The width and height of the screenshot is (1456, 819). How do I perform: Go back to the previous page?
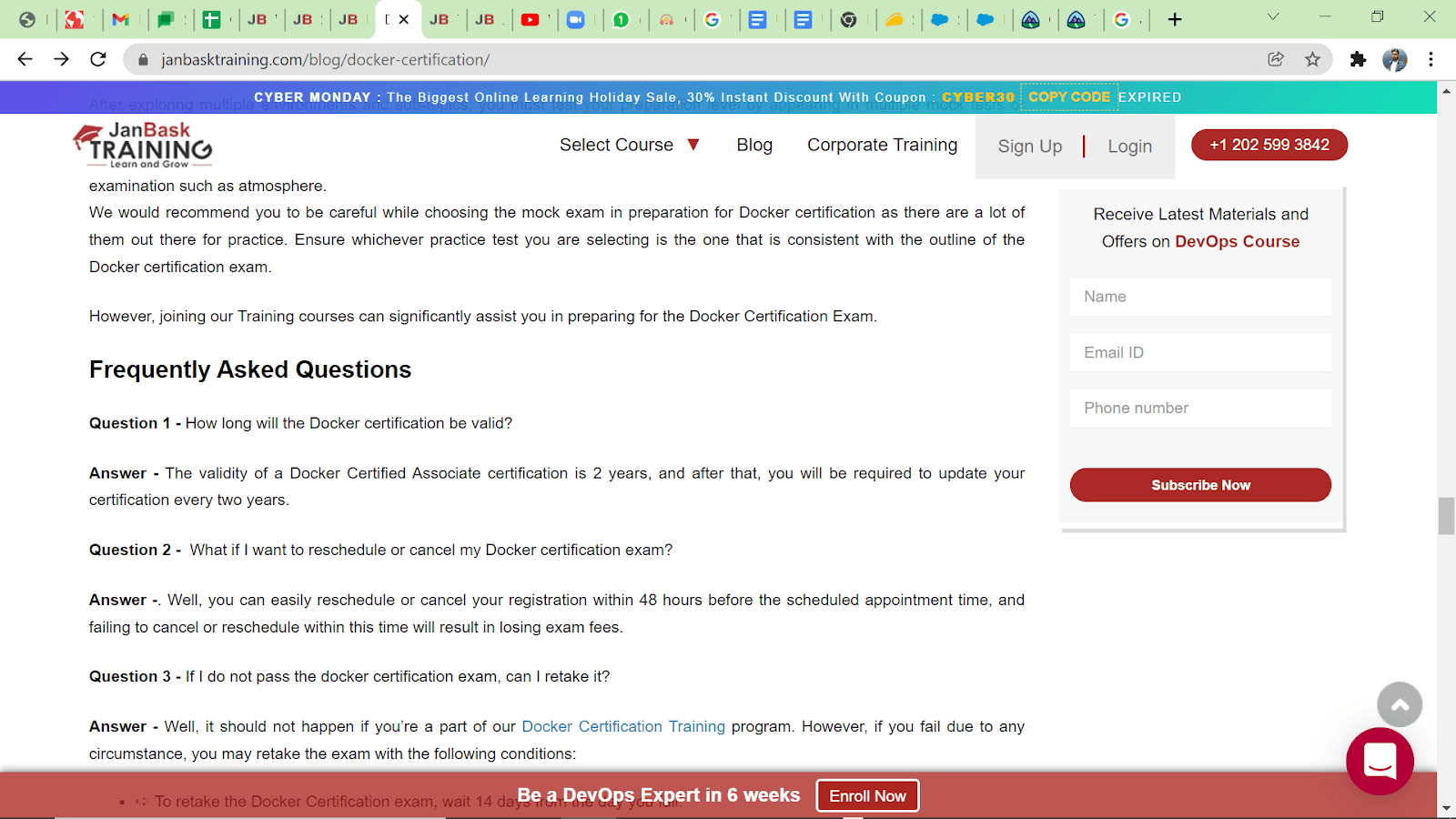[x=25, y=59]
